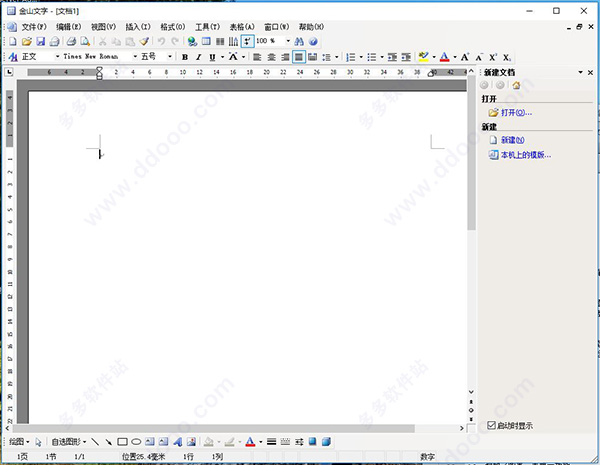Click the printer icon in the toolbar
Viewport: 600px width, 465px height.
pyautogui.click(x=71, y=41)
